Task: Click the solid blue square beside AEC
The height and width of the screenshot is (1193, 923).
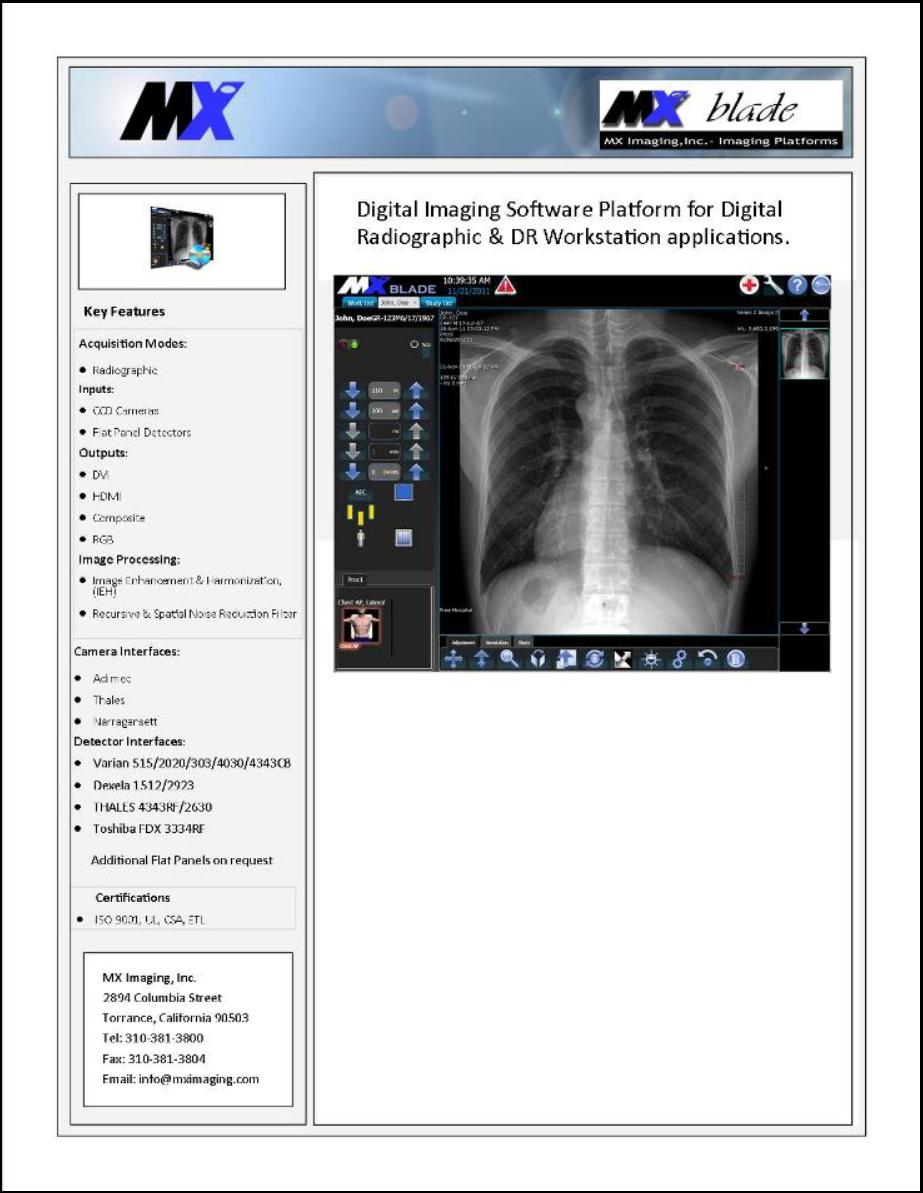Action: tap(403, 492)
